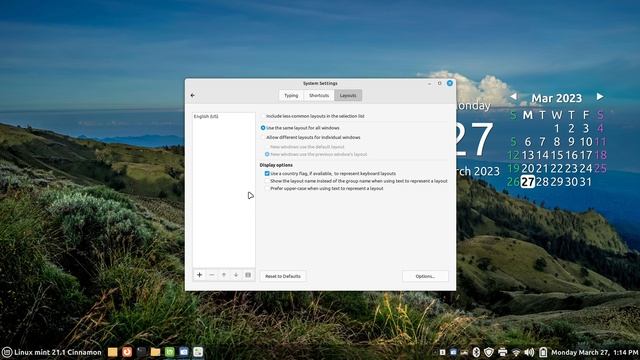Open the printer tray icon

tap(502, 352)
